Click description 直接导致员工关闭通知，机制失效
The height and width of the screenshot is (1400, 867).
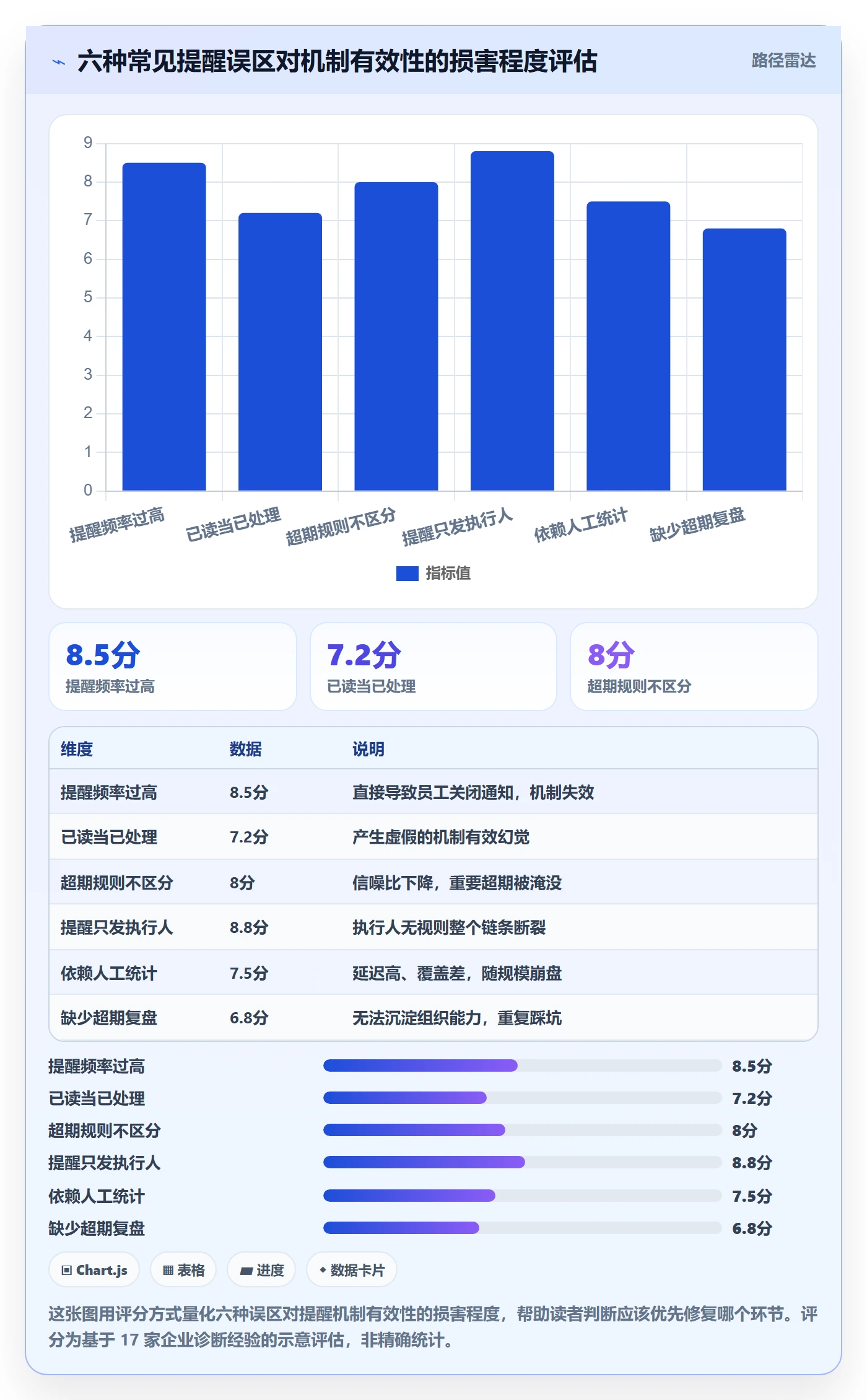473,792
